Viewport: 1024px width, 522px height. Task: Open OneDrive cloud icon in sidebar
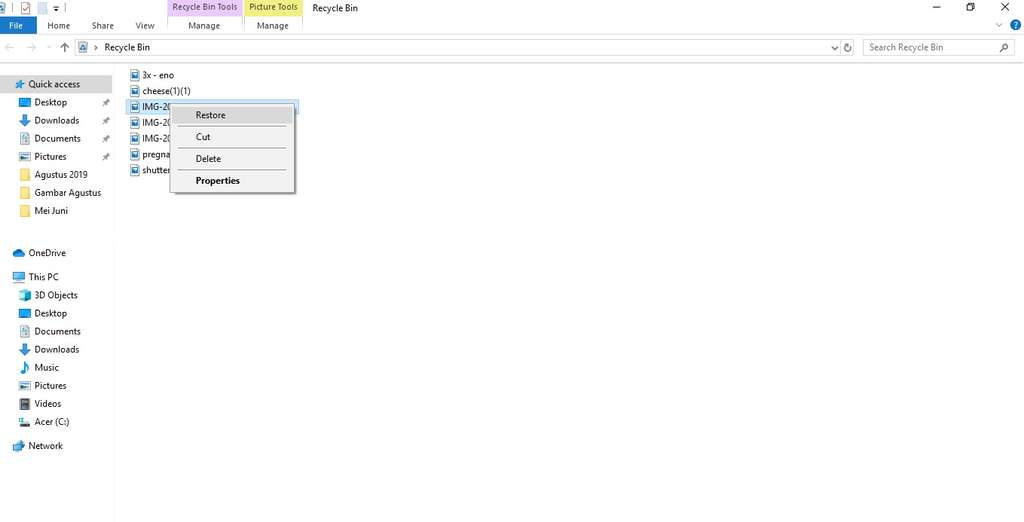(x=18, y=253)
